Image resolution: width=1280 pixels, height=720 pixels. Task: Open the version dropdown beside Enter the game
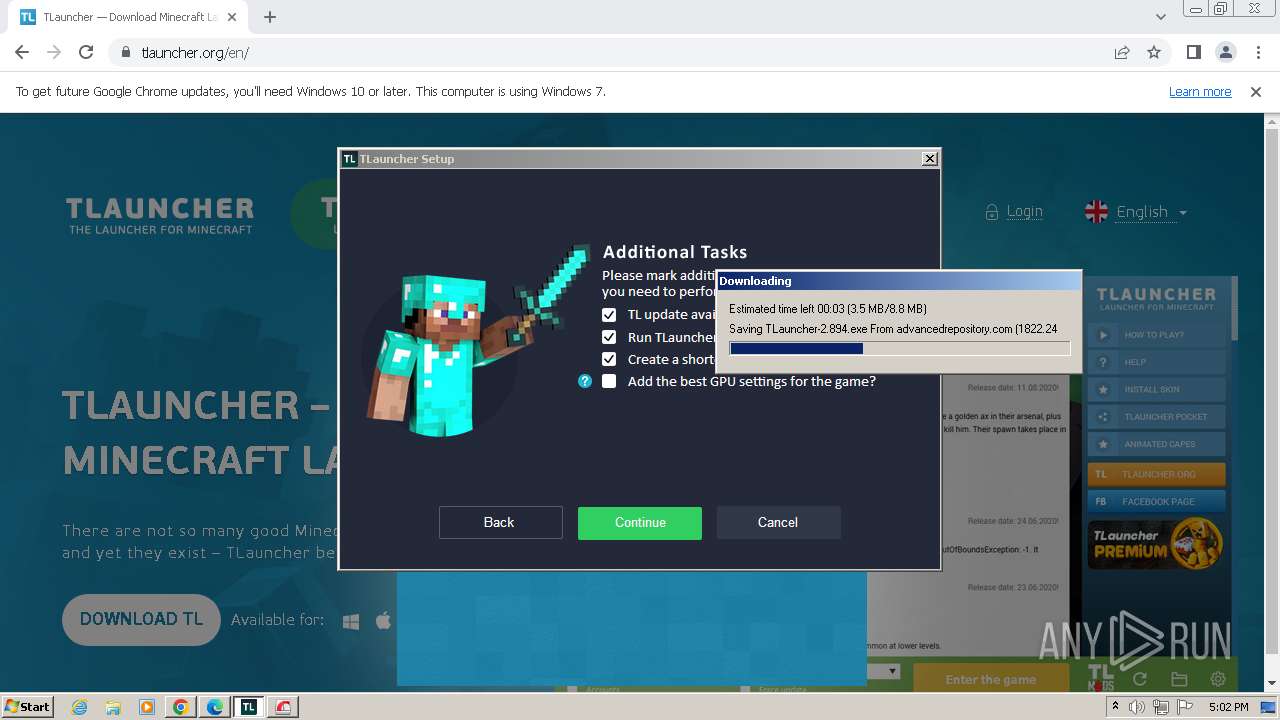tap(892, 671)
